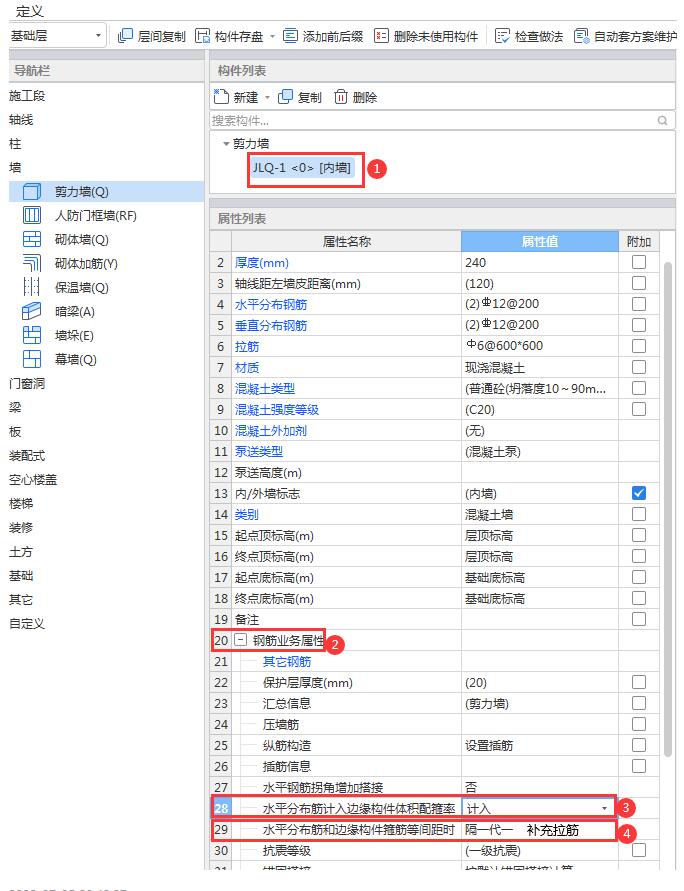The image size is (684, 891).
Task: Open the 门窗洞 navigation category
Action: pos(27,384)
